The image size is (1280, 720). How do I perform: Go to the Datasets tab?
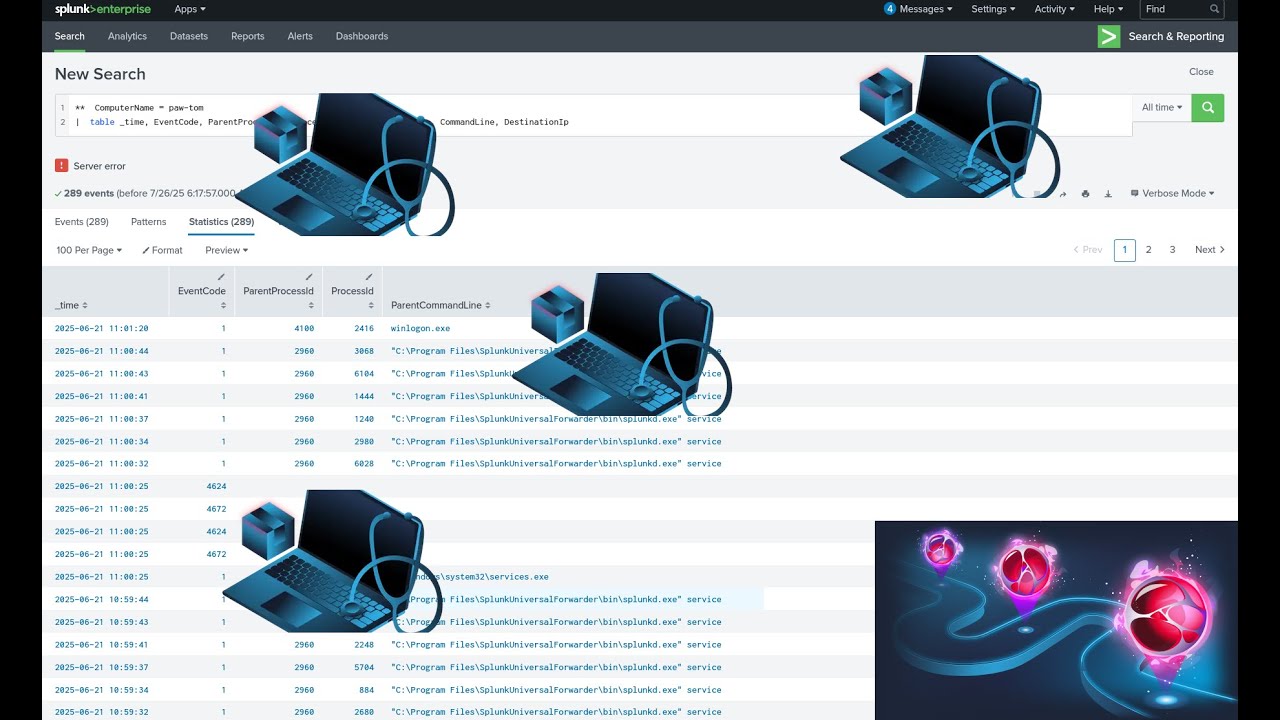(189, 36)
